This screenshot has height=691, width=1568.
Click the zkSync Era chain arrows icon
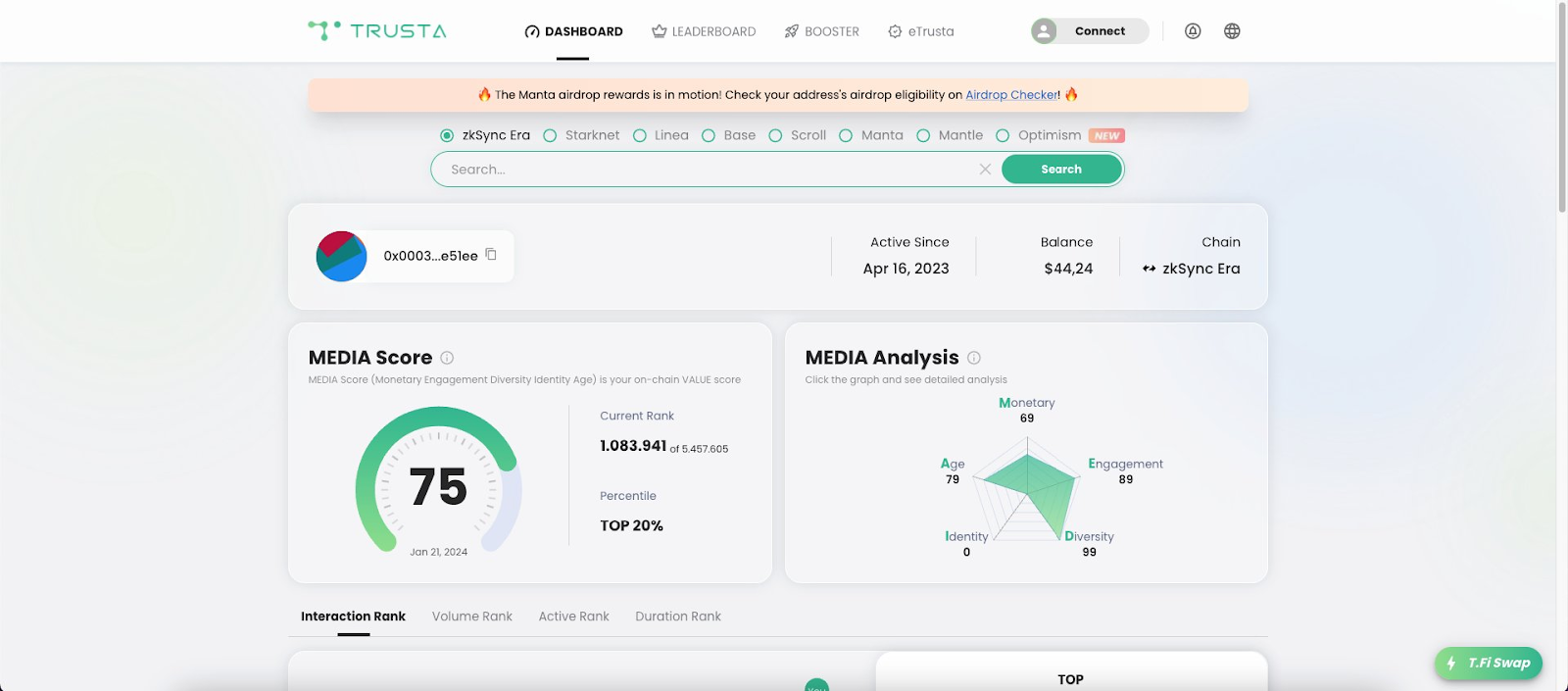pos(1150,269)
